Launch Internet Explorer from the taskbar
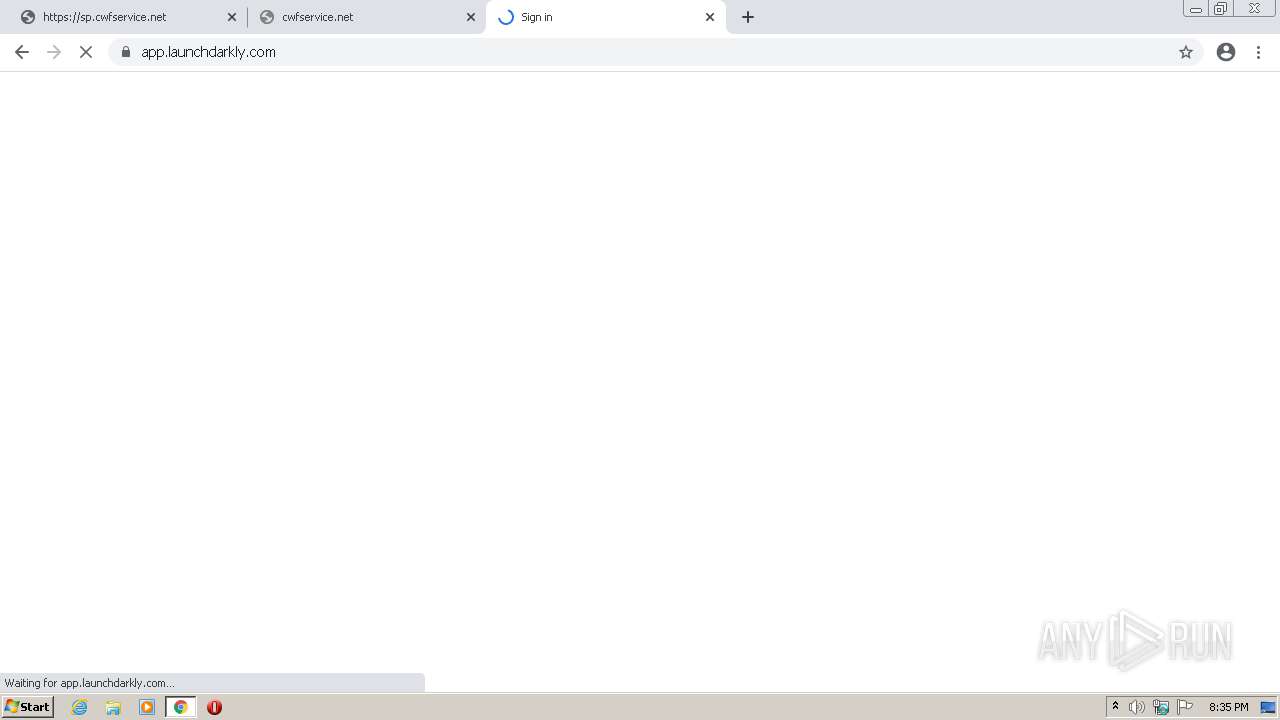The height and width of the screenshot is (720, 1280). pyautogui.click(x=80, y=707)
